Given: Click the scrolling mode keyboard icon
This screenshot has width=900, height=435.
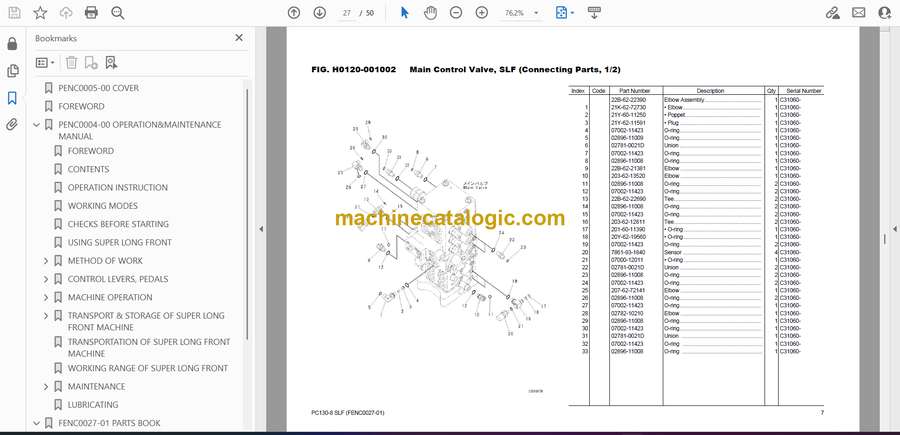Looking at the screenshot, I should [594, 13].
